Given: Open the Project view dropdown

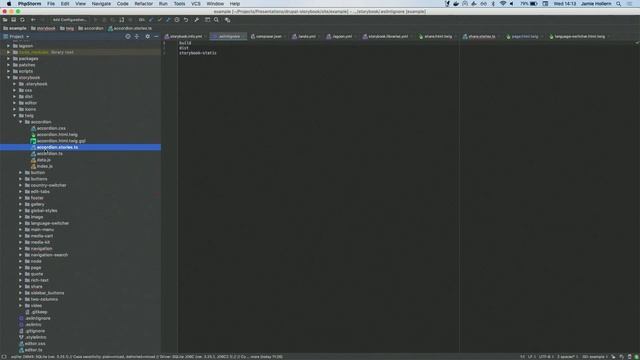Looking at the screenshot, I should tap(17, 37).
